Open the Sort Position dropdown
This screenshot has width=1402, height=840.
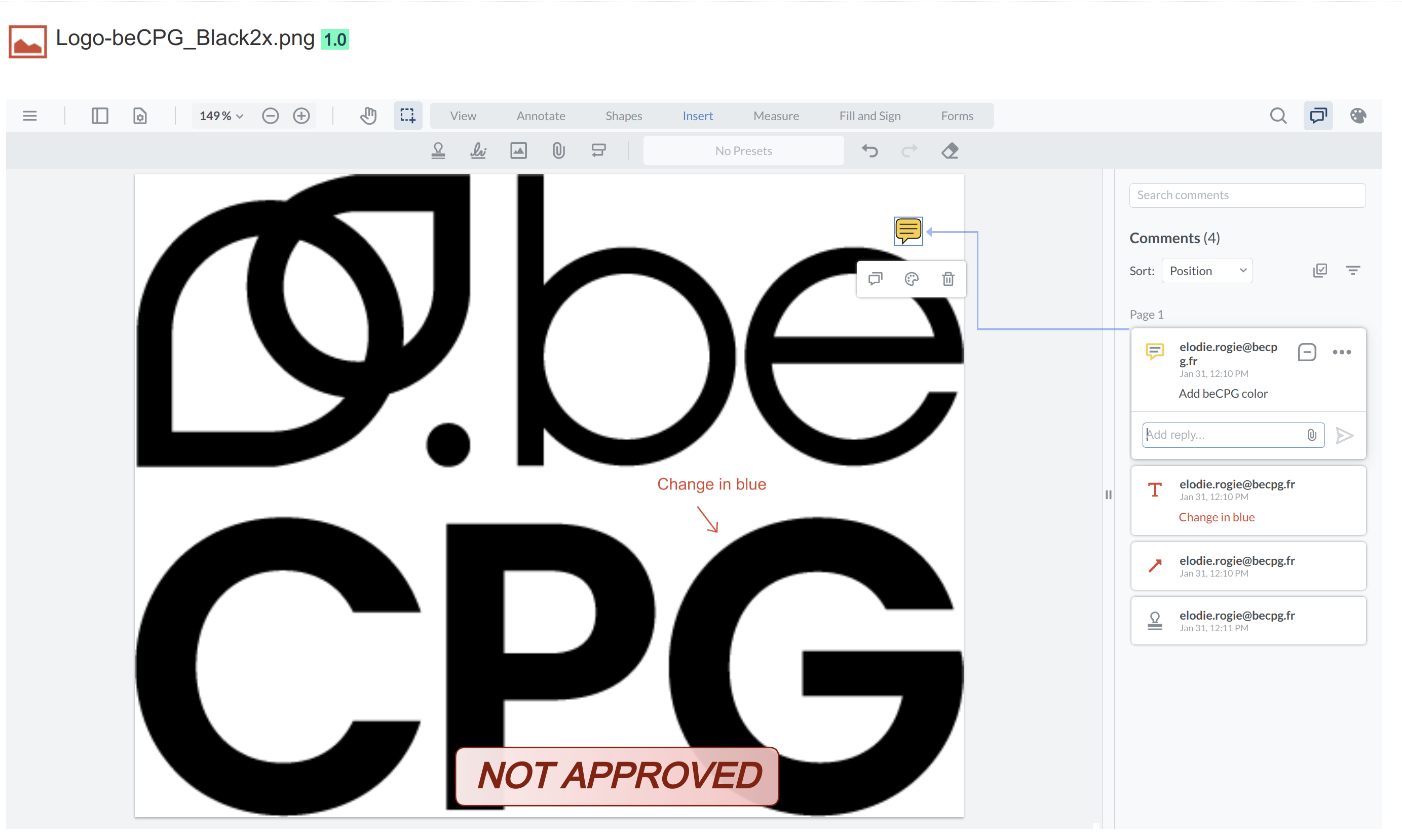pyautogui.click(x=1207, y=271)
